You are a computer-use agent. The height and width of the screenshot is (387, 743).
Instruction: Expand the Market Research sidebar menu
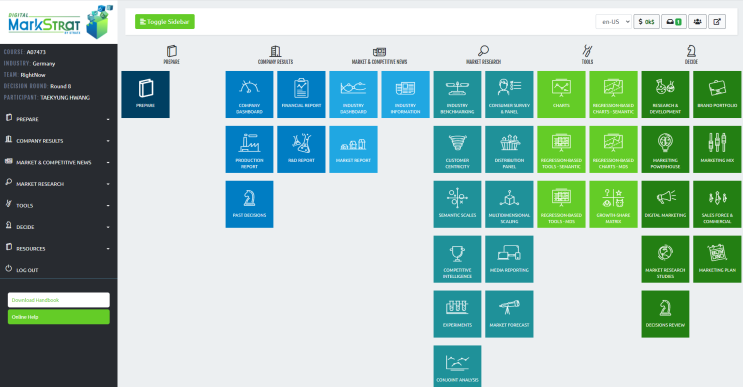click(59, 184)
